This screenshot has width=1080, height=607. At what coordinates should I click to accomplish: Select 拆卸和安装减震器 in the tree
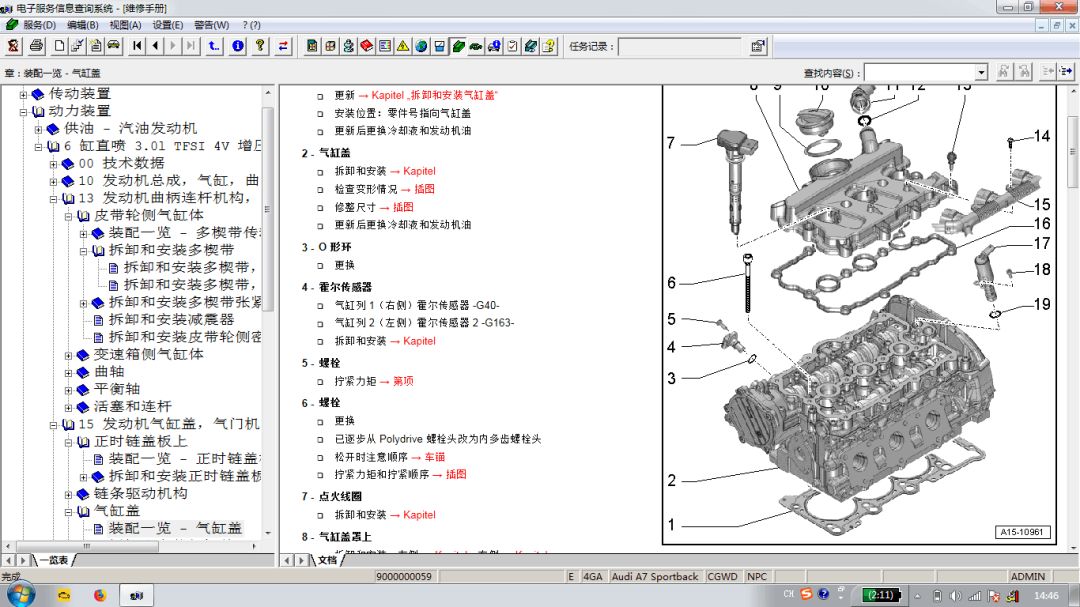(x=171, y=319)
